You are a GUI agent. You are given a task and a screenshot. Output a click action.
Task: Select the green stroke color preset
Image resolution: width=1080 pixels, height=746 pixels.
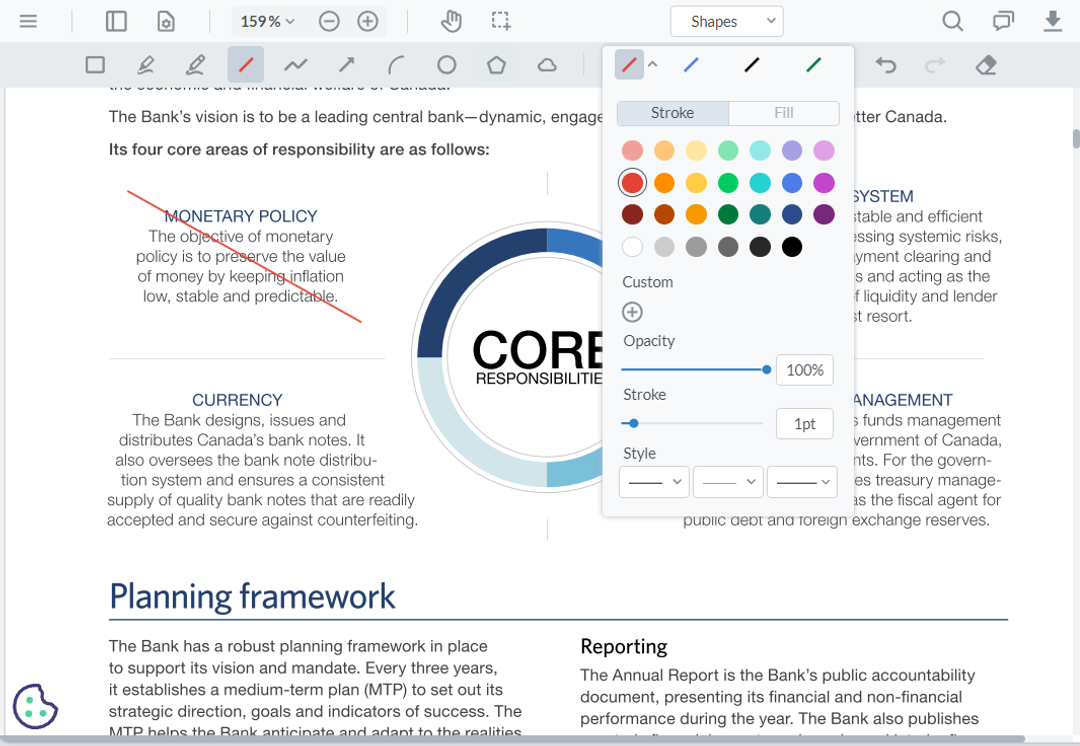point(813,64)
